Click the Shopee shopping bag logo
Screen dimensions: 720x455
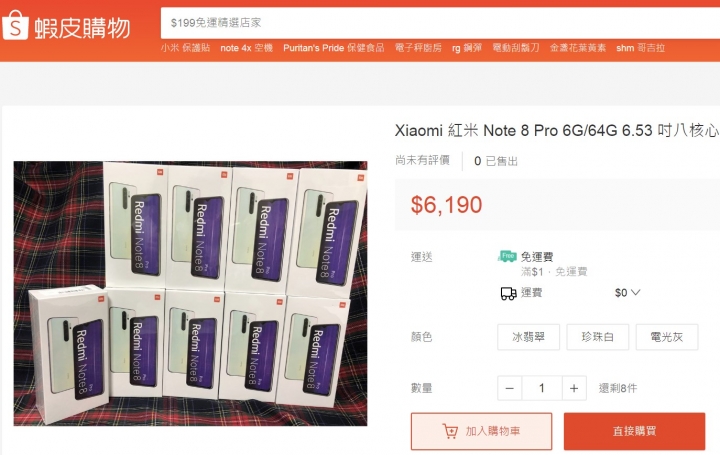[15, 26]
